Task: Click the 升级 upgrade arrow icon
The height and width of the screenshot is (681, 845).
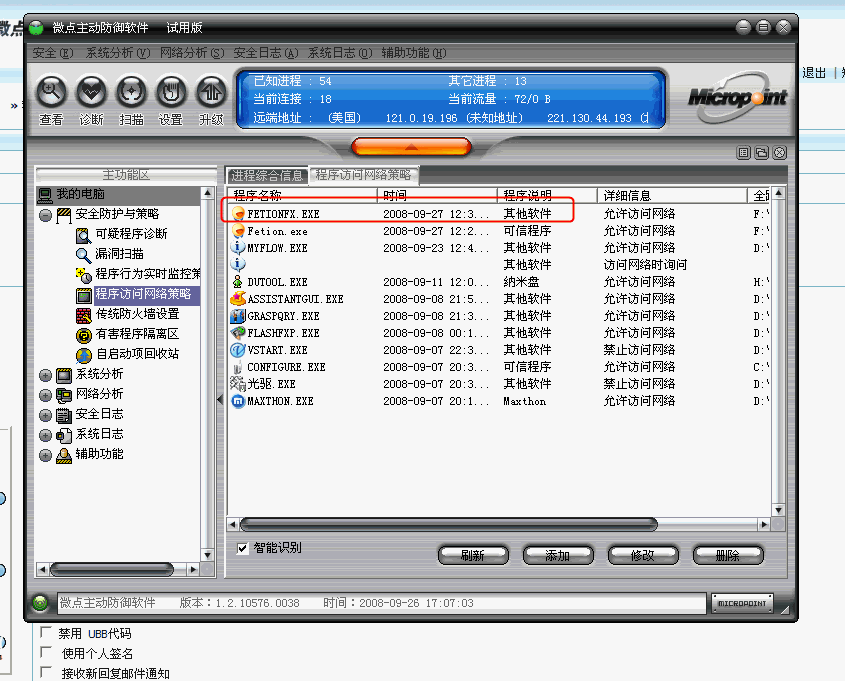Action: pyautogui.click(x=211, y=92)
